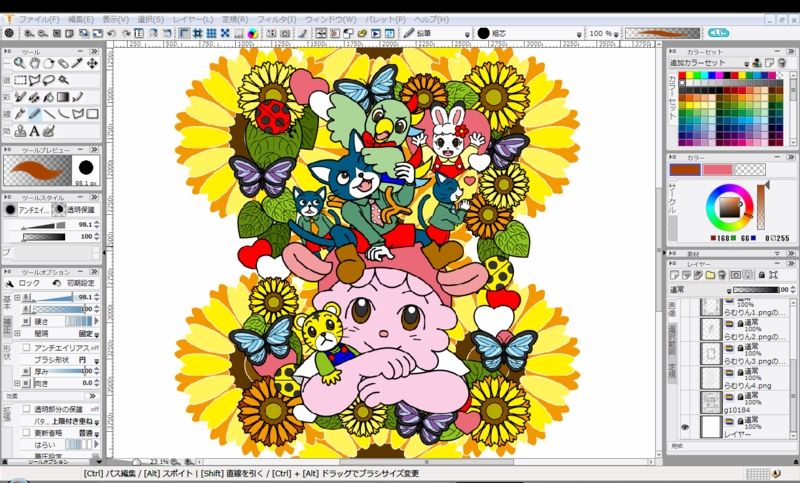Enable the 更新省略 checkbox

(x=26, y=433)
